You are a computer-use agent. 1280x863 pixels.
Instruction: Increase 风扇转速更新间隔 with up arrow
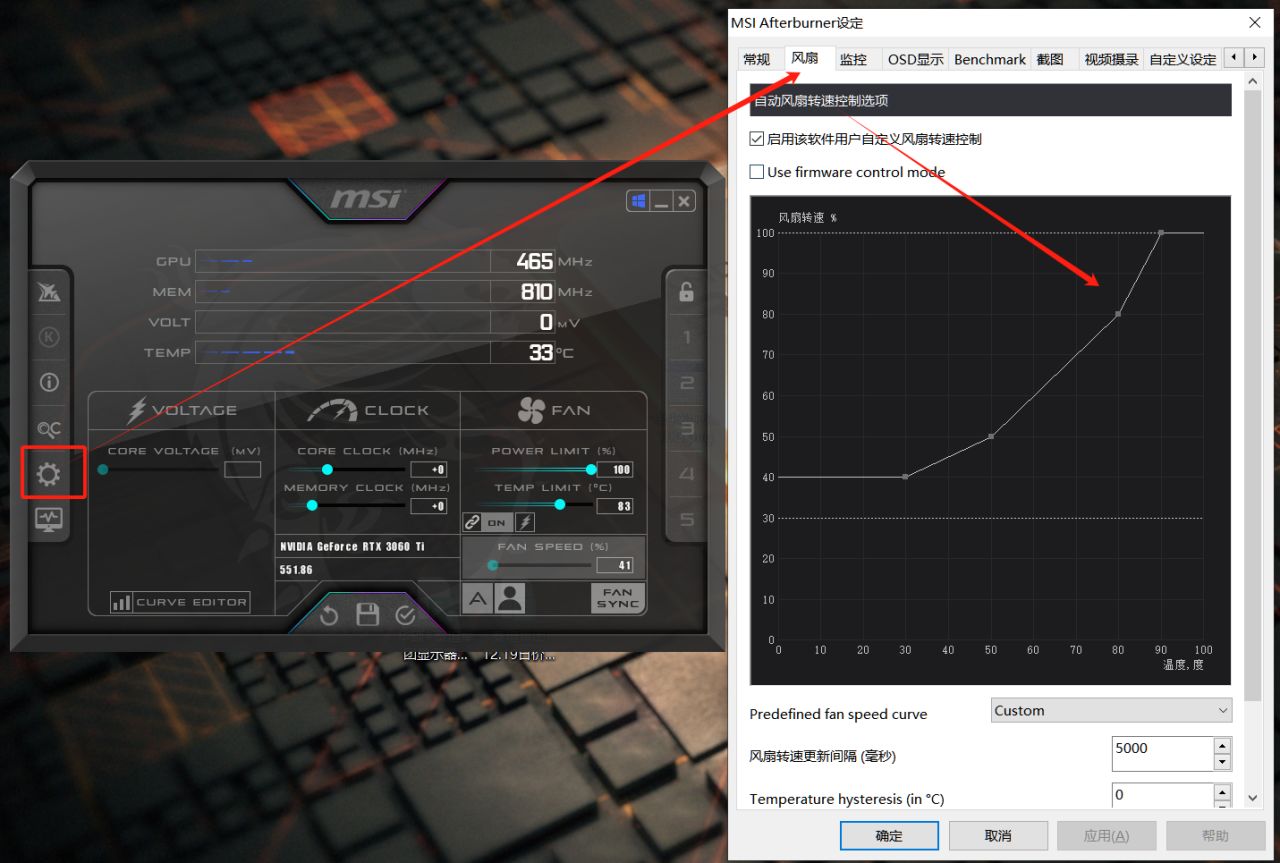coord(1222,746)
